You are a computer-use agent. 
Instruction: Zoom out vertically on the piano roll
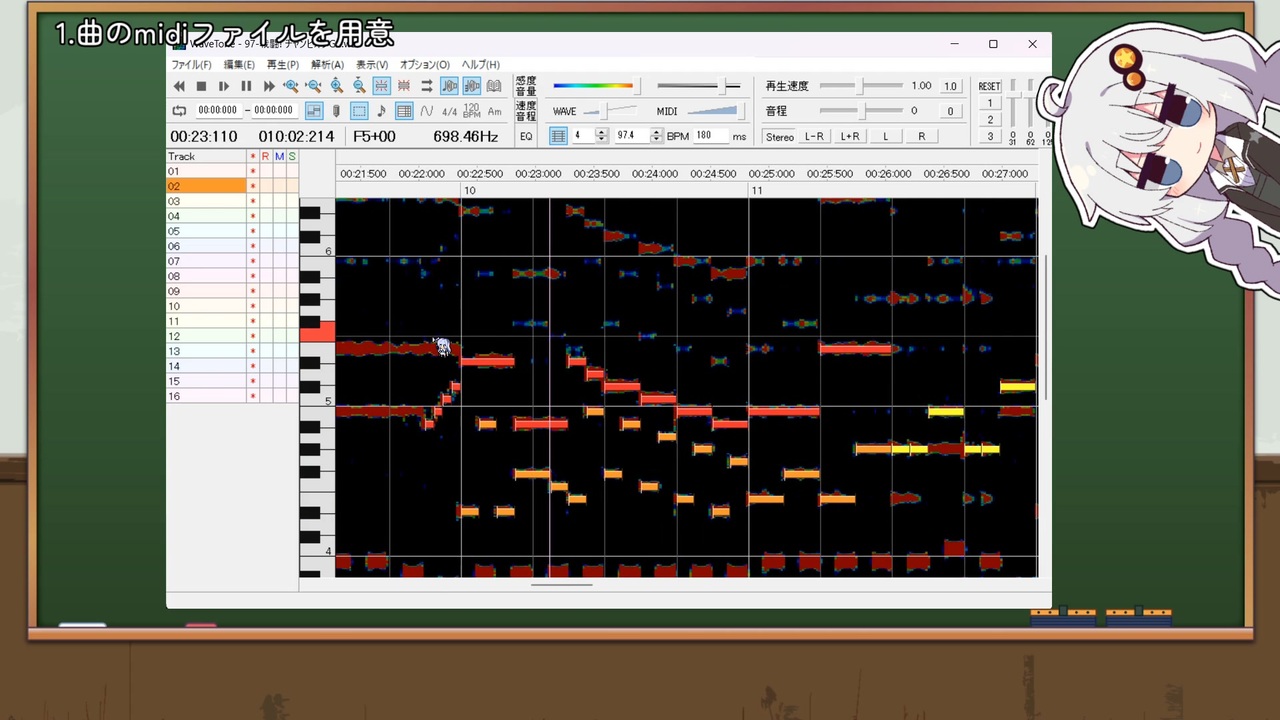(x=359, y=87)
